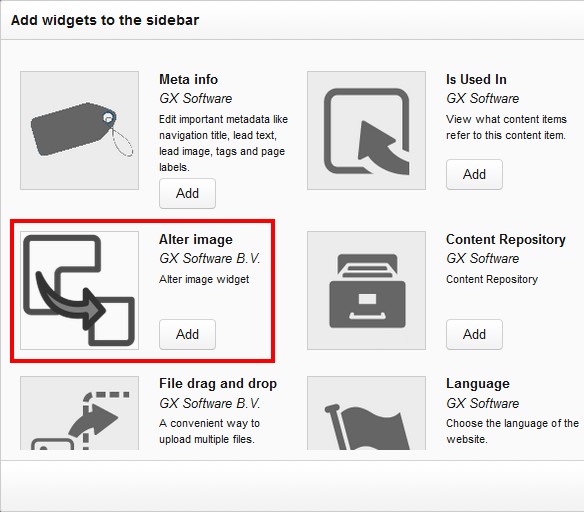Screen dimensions: 584x512
Task: Add the Meta info widget
Action: click(187, 193)
